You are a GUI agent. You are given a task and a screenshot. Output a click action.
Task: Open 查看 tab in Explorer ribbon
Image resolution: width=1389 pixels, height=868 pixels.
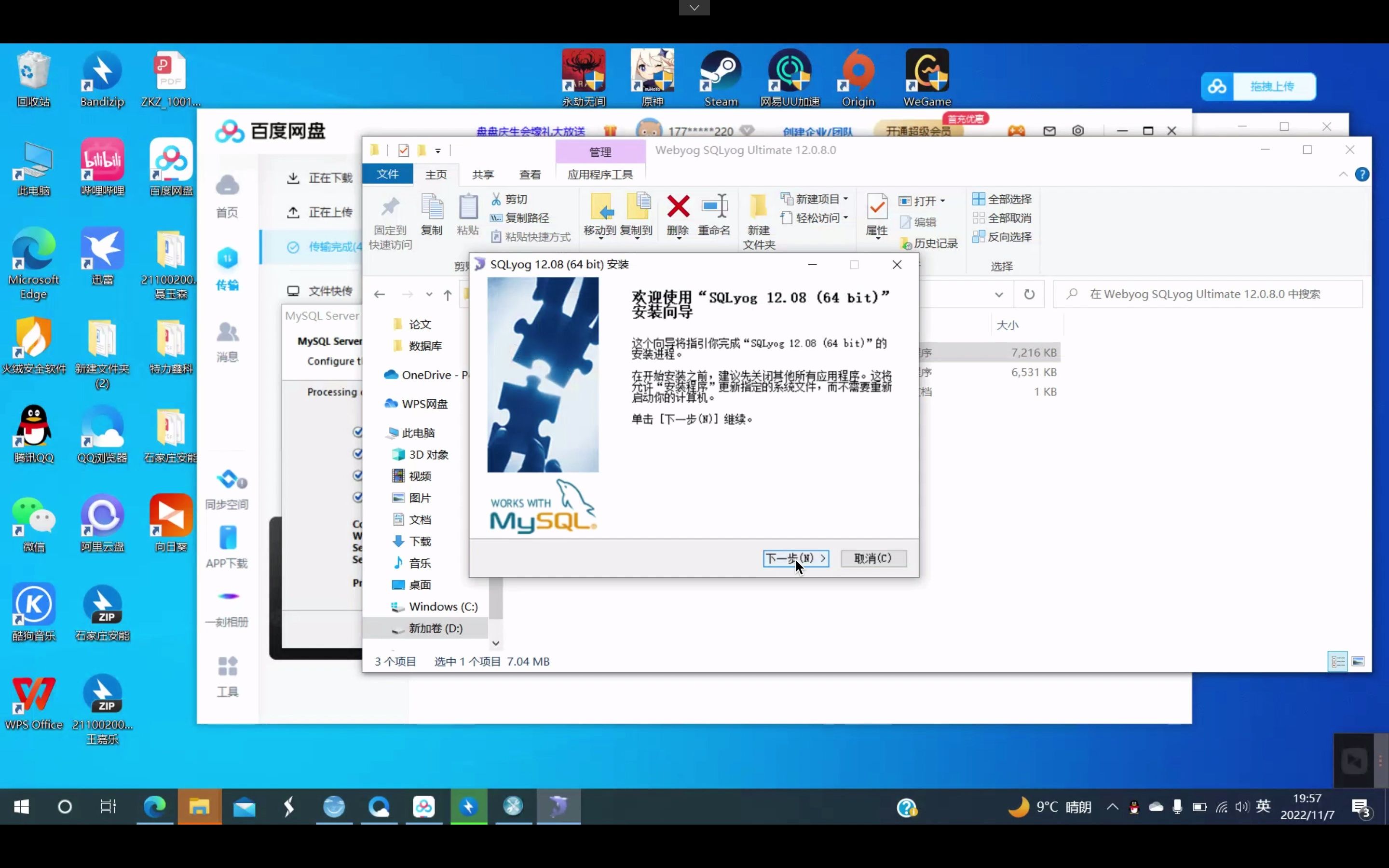point(530,174)
